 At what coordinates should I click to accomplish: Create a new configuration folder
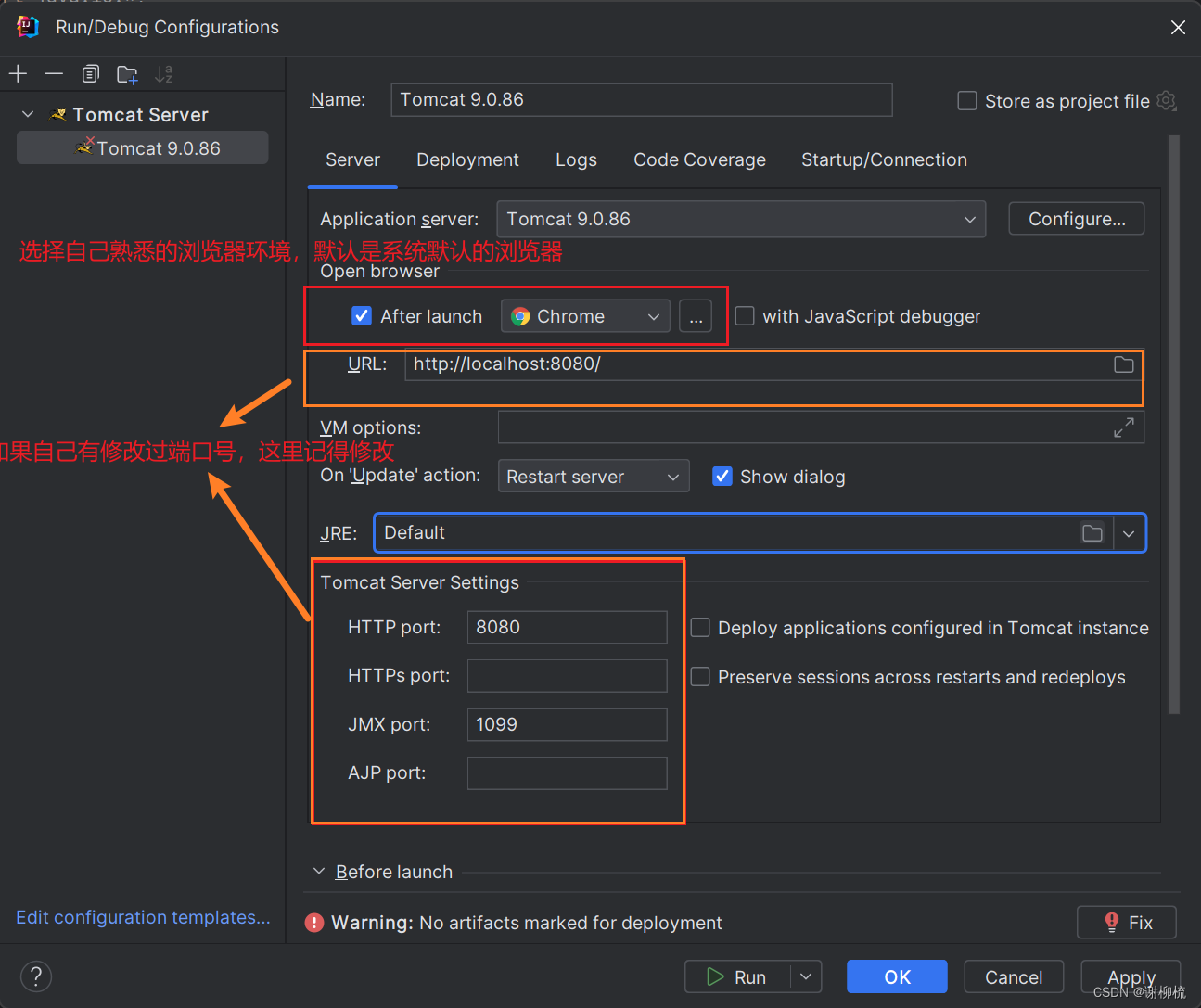(127, 73)
